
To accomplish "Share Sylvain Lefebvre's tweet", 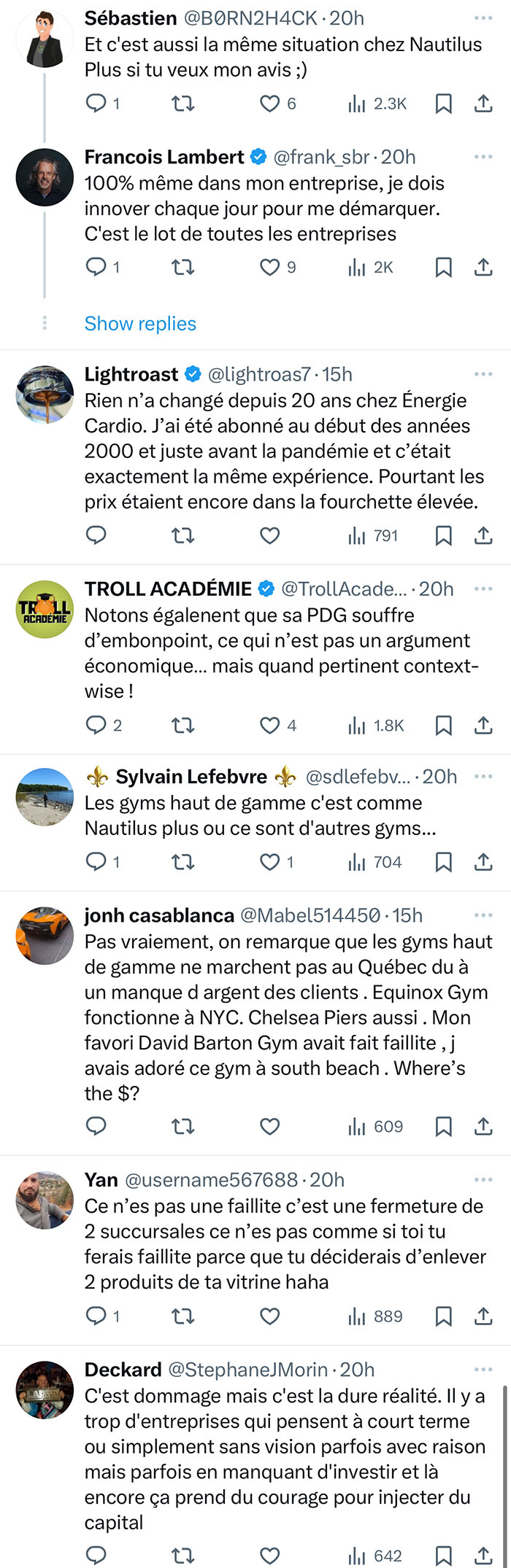I will tap(483, 862).
